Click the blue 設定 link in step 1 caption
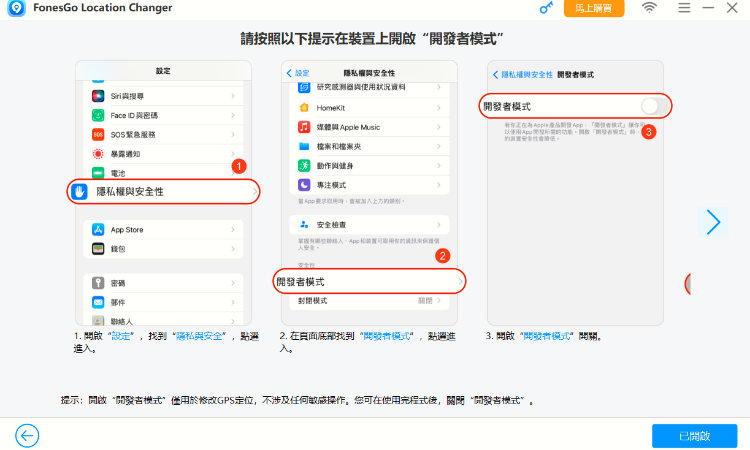The width and height of the screenshot is (750, 450). click(121, 336)
